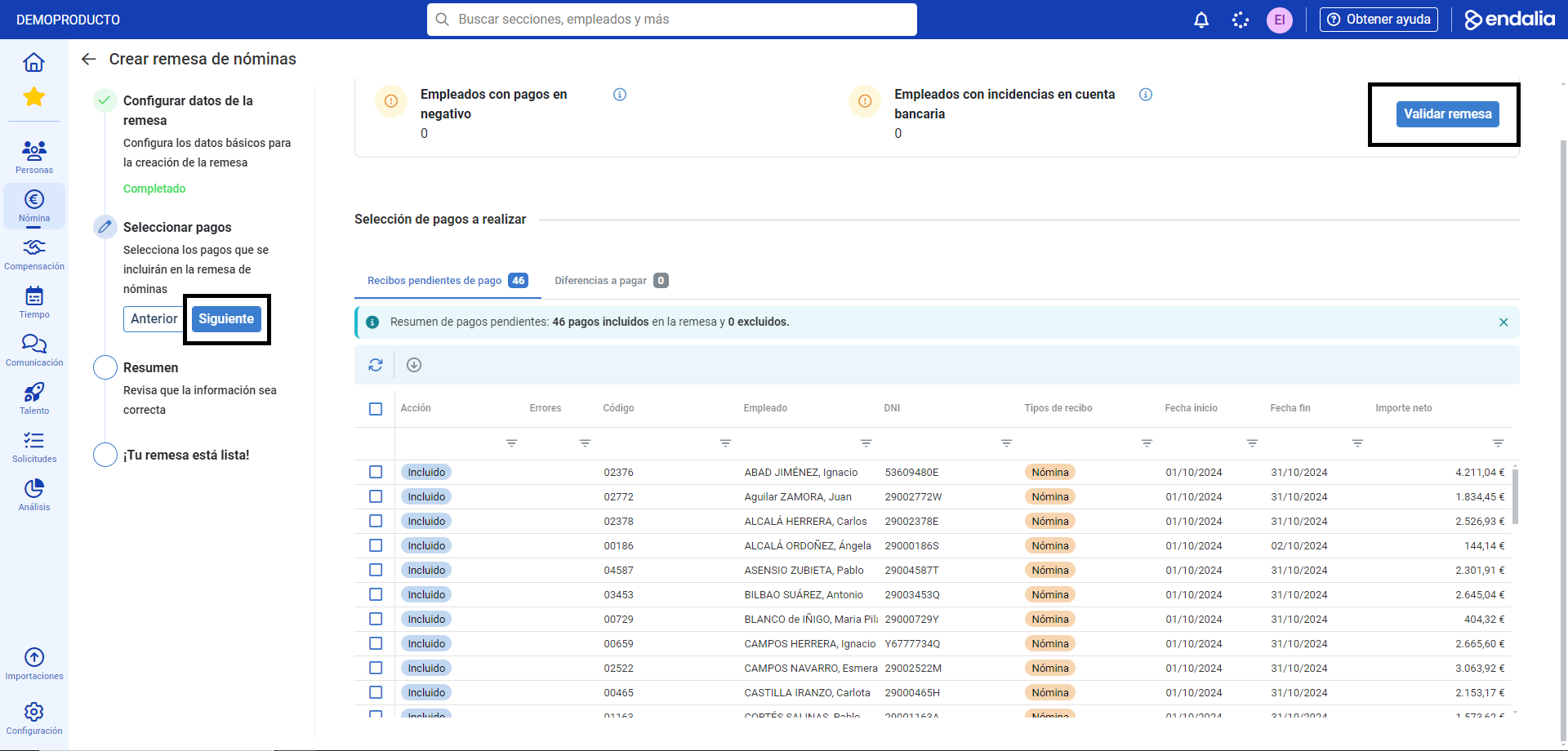Image resolution: width=1568 pixels, height=751 pixels.
Task: Dismiss the Resumen de pagos pendientes banner
Action: point(1503,322)
